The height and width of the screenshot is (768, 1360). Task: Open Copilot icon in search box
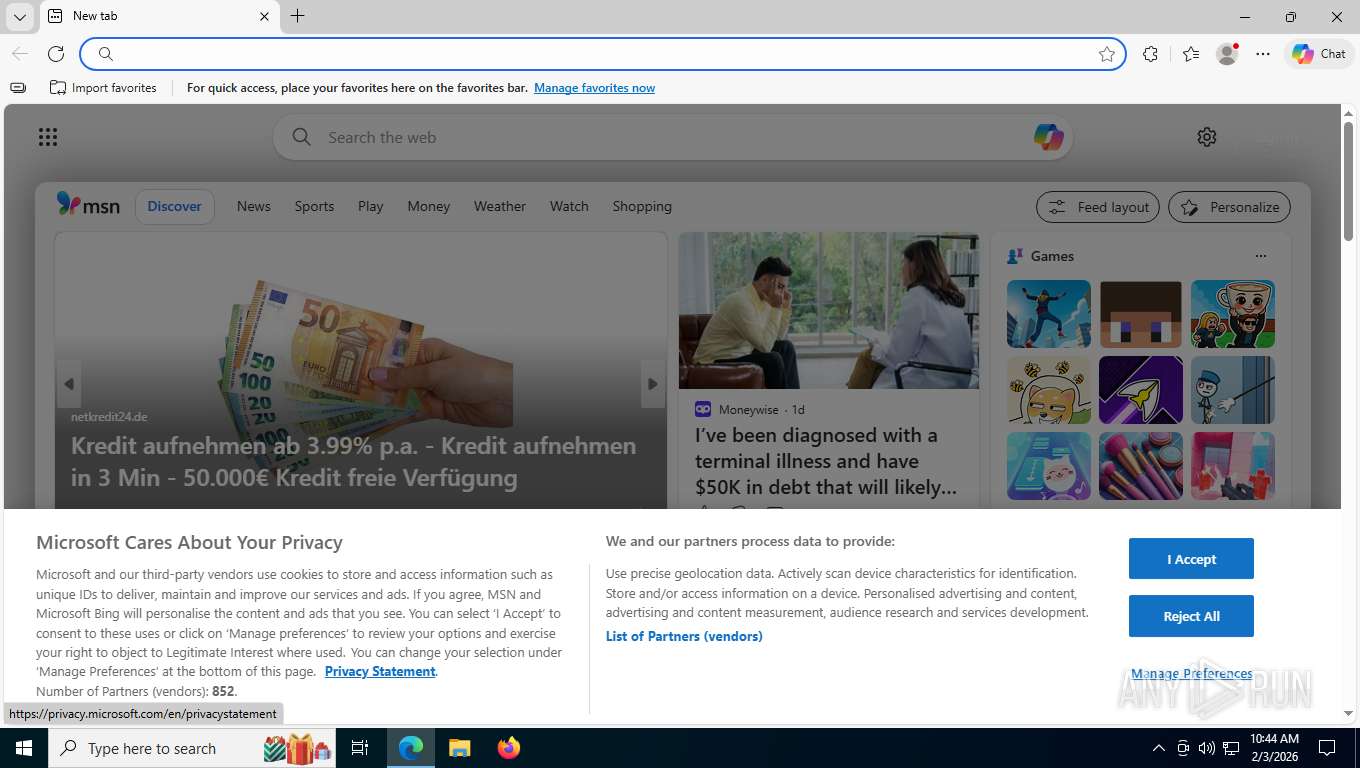click(x=1048, y=137)
